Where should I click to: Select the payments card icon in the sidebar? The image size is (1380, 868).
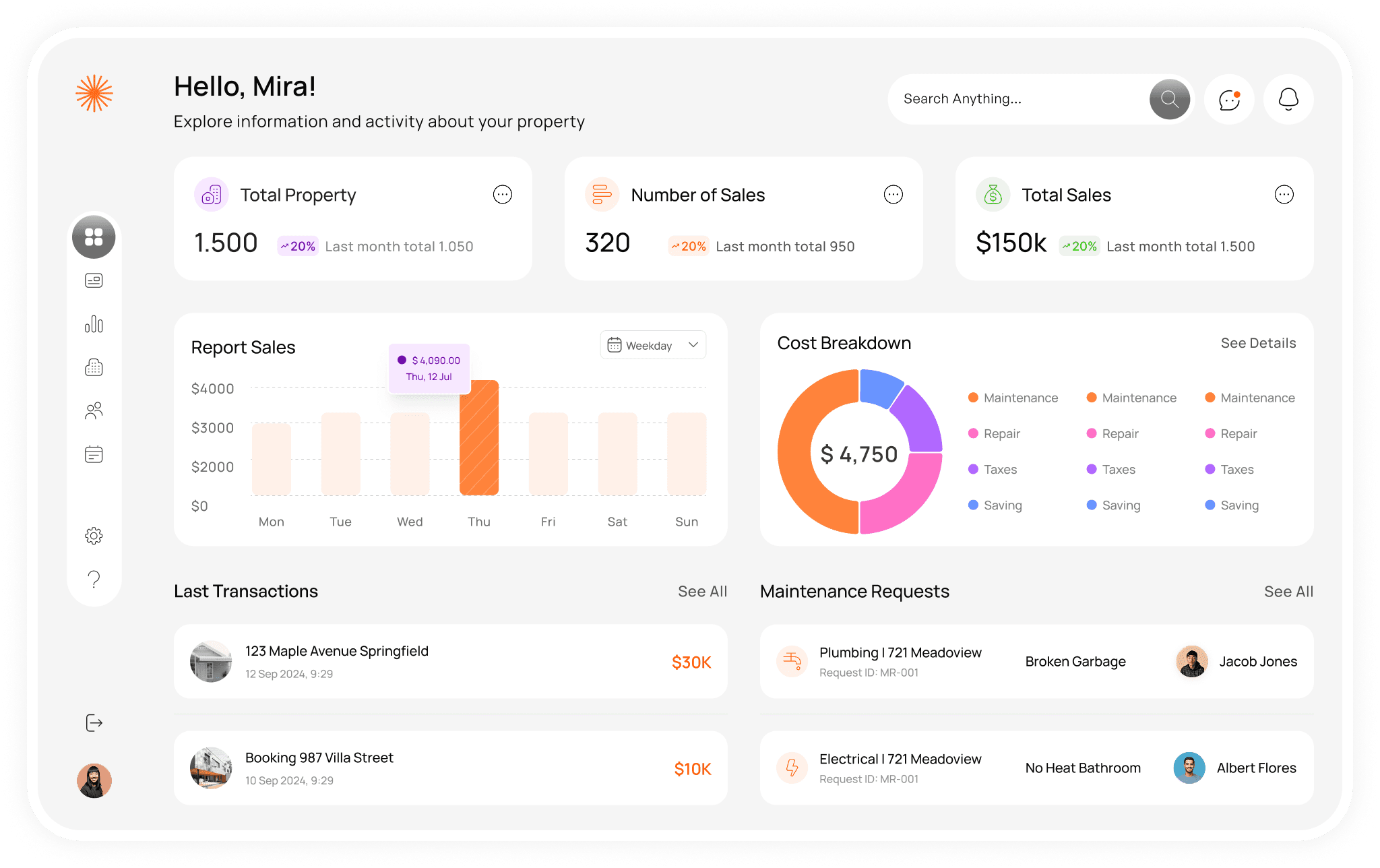pos(94,280)
